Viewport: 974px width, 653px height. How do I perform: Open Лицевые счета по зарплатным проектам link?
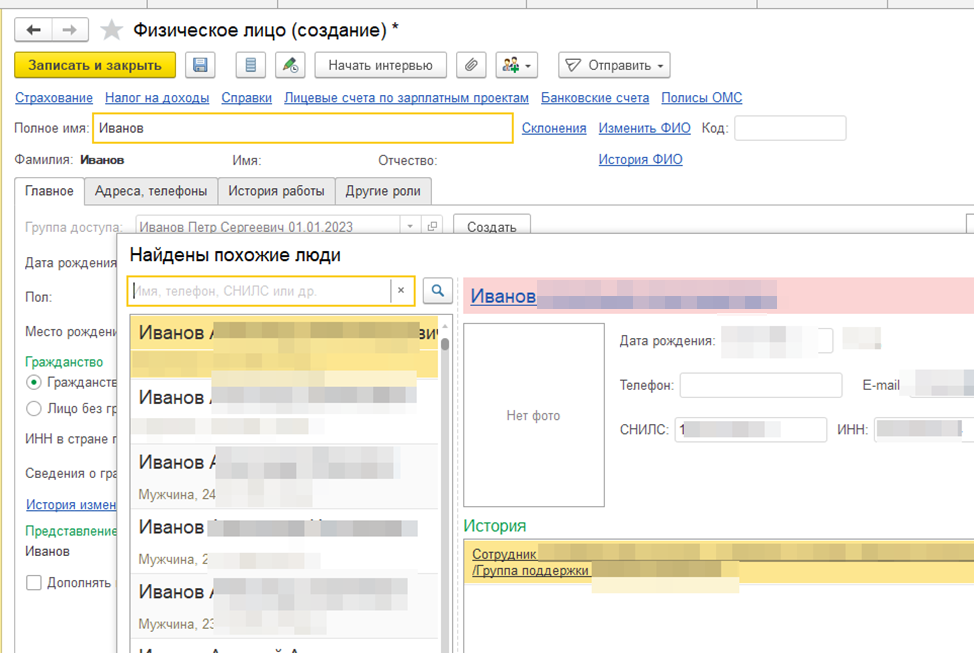point(406,98)
